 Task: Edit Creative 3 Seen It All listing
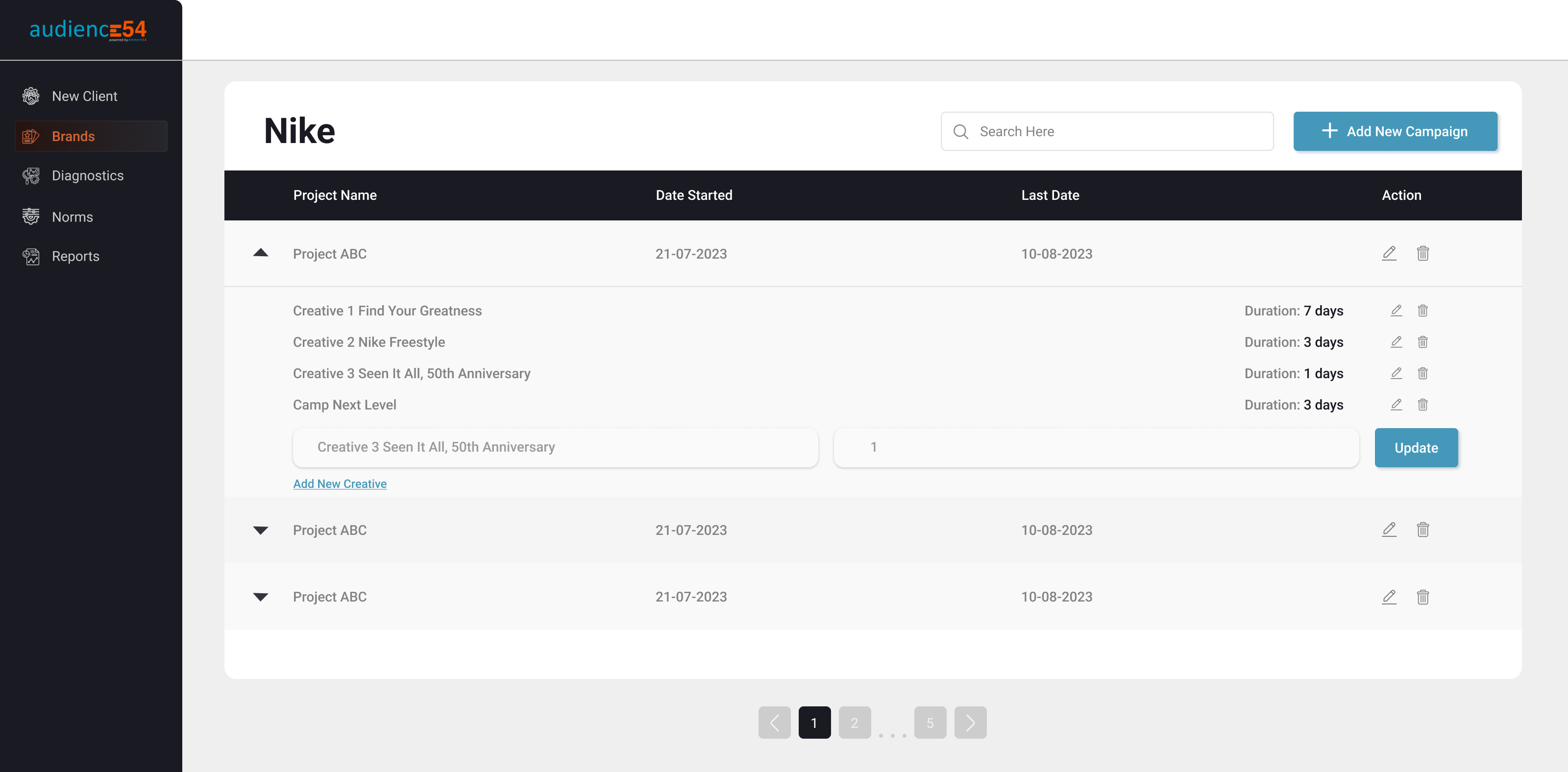1396,373
